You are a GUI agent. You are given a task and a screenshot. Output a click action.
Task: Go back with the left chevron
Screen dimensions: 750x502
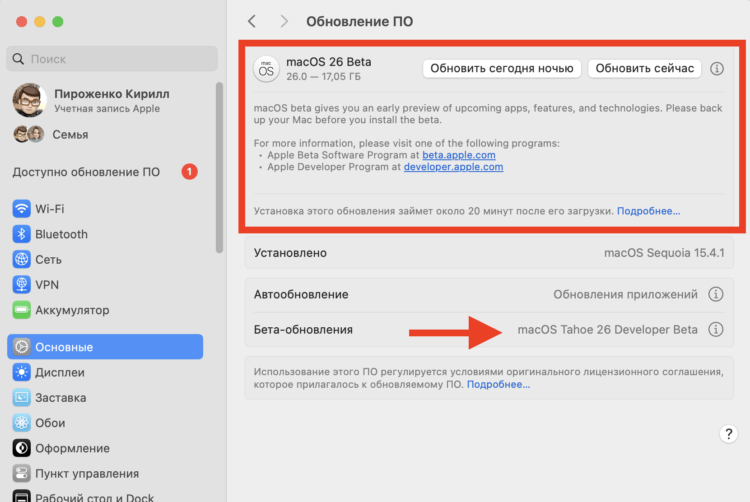click(x=252, y=21)
